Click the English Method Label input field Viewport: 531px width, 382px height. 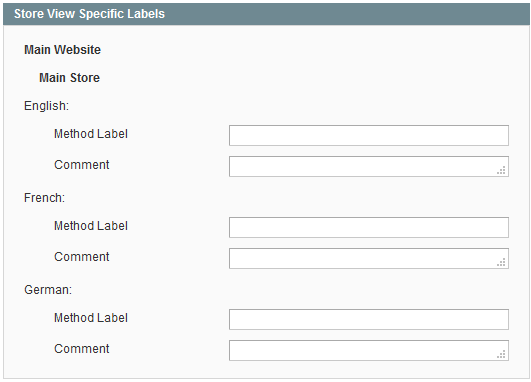click(369, 135)
